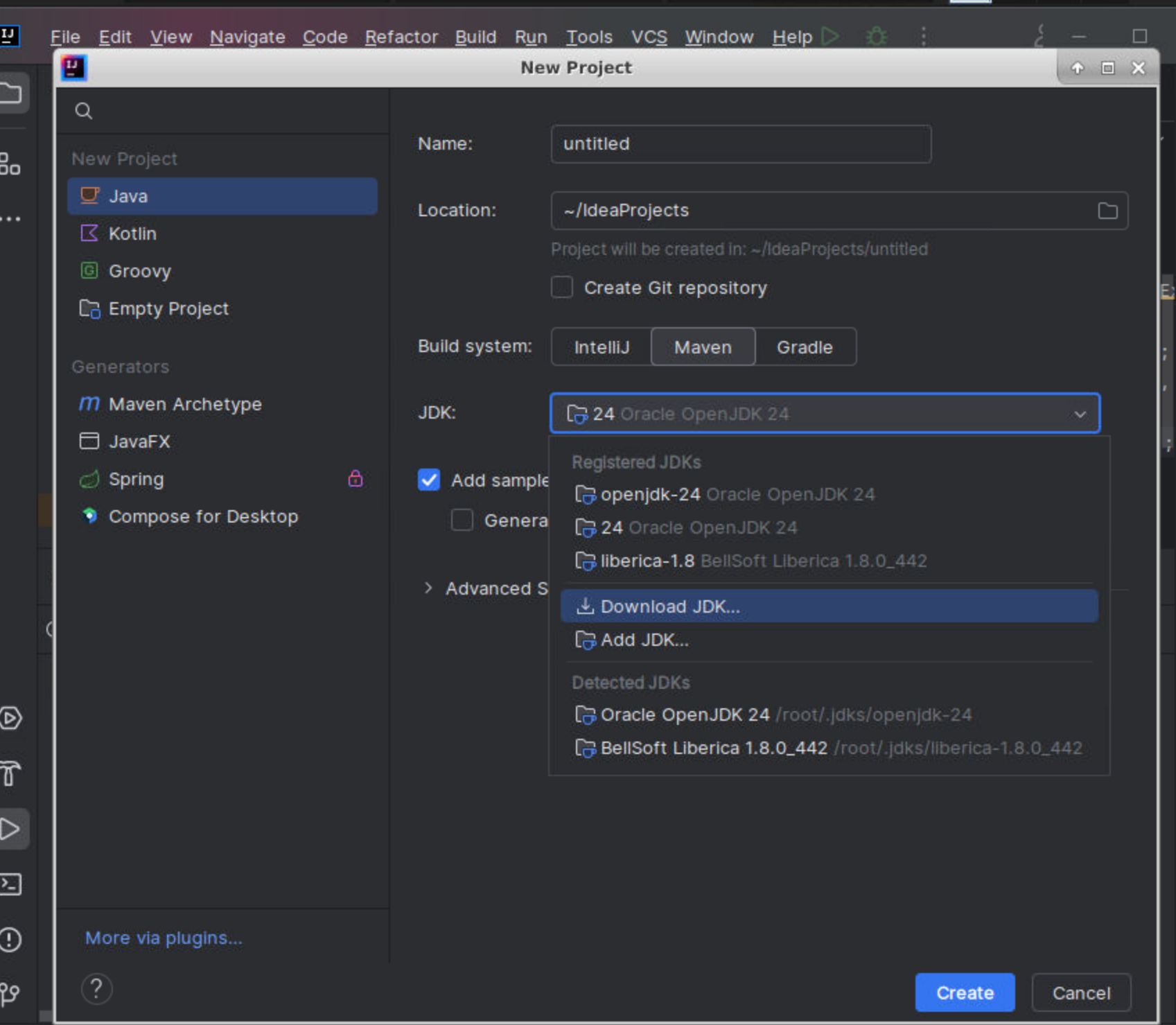The image size is (1176, 1025).
Task: Open Structure tool window icon
Action: (10, 164)
